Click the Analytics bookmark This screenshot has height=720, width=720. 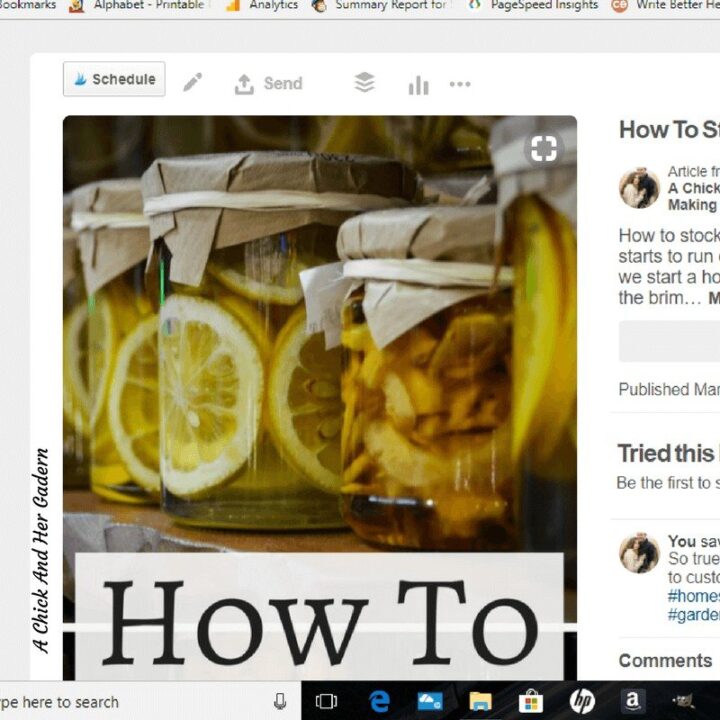[x=262, y=6]
